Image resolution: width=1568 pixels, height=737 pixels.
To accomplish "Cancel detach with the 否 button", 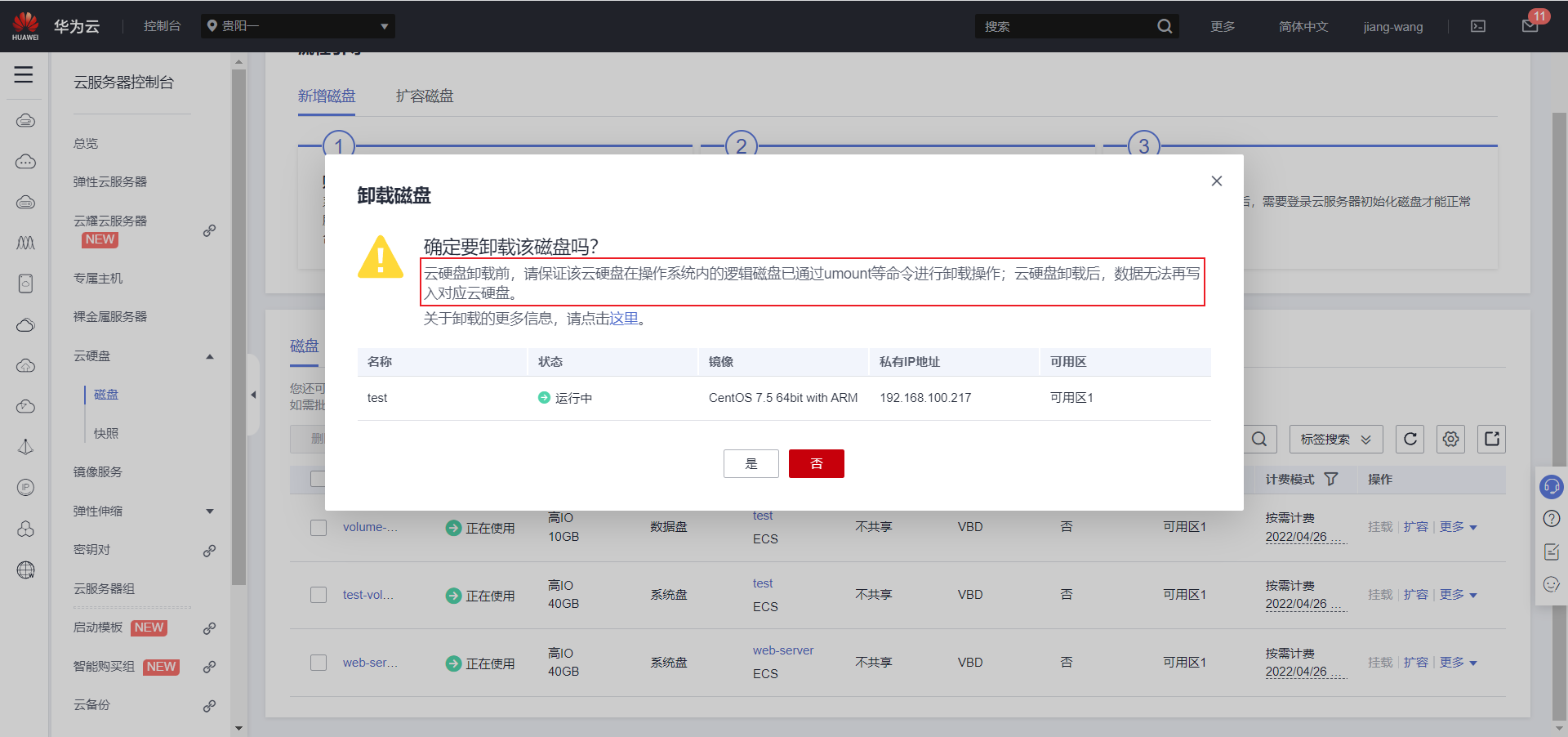I will tap(817, 464).
